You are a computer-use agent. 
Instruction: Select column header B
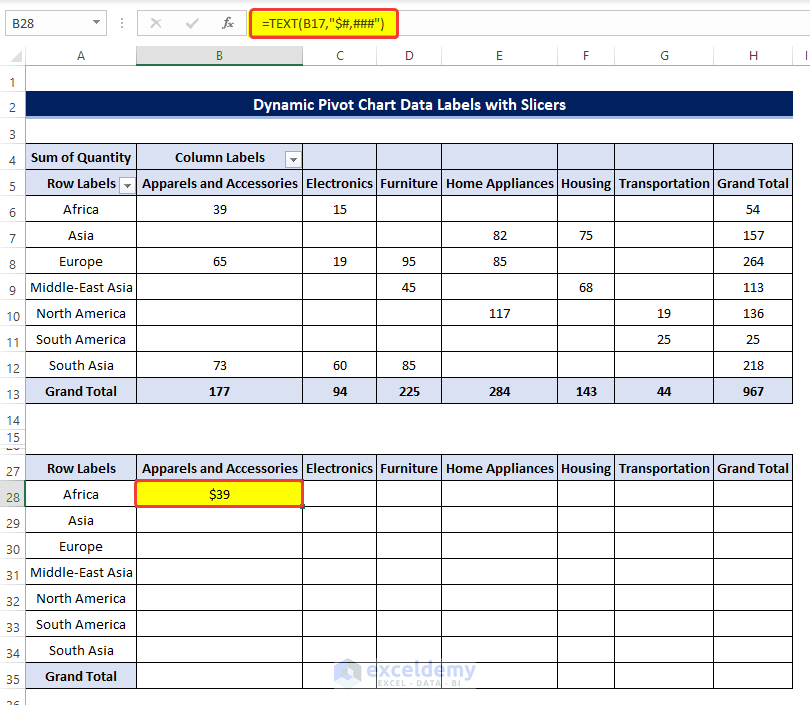pyautogui.click(x=219, y=56)
